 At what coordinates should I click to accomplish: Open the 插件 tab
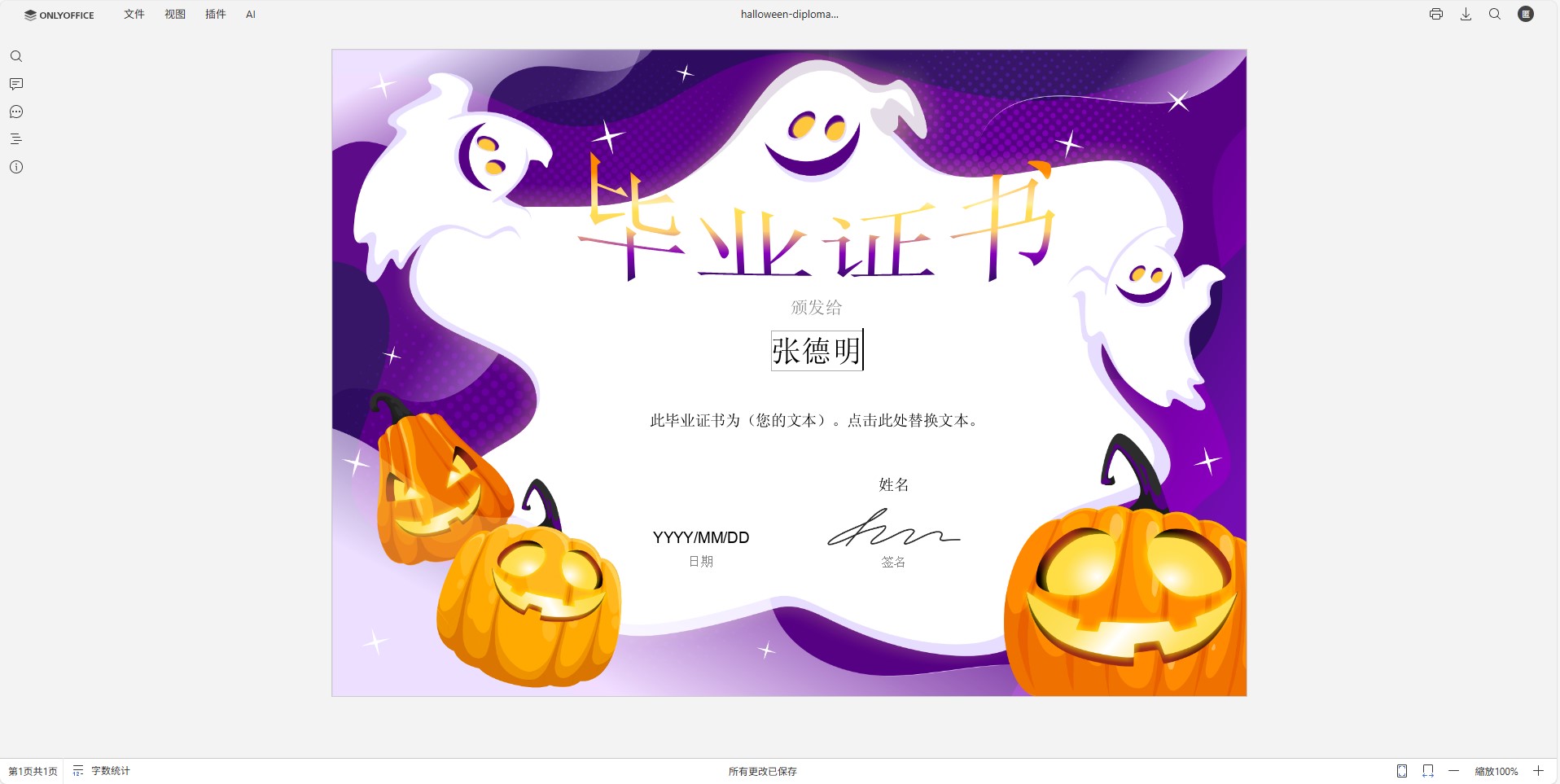(216, 15)
